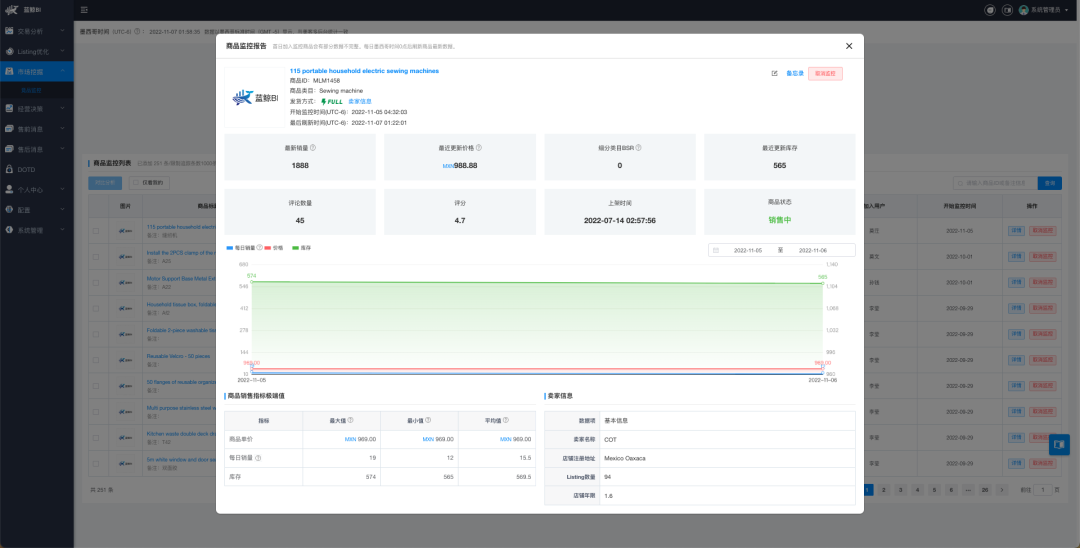Go to page 2 in the pagination

(882, 489)
